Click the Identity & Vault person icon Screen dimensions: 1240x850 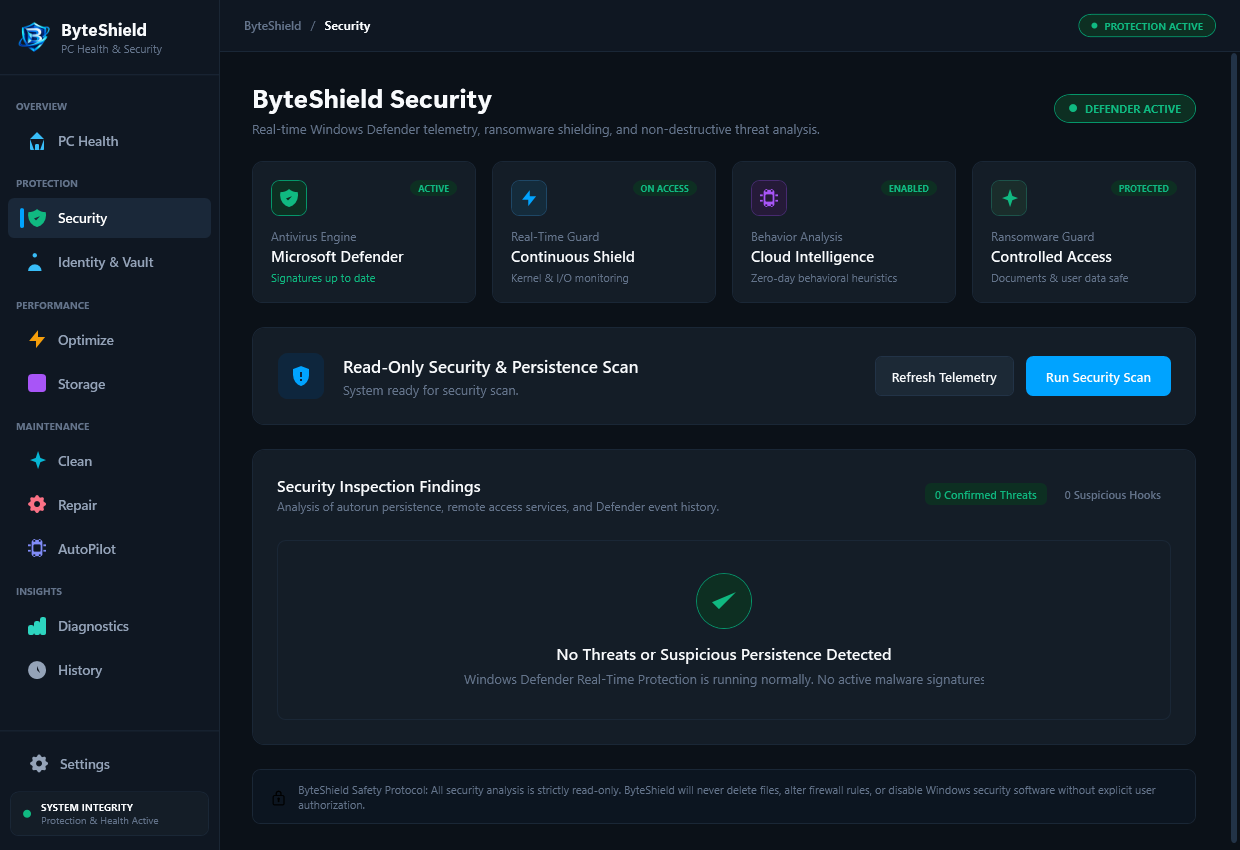pyautogui.click(x=37, y=262)
